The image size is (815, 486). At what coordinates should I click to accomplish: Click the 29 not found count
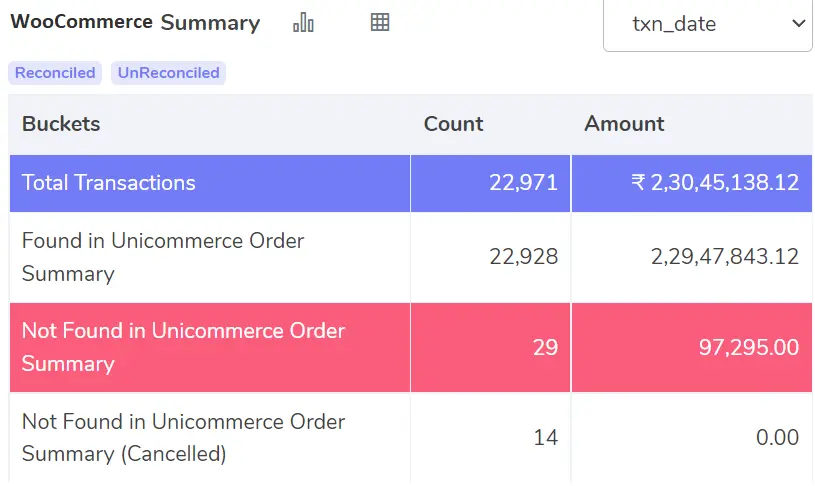[545, 347]
